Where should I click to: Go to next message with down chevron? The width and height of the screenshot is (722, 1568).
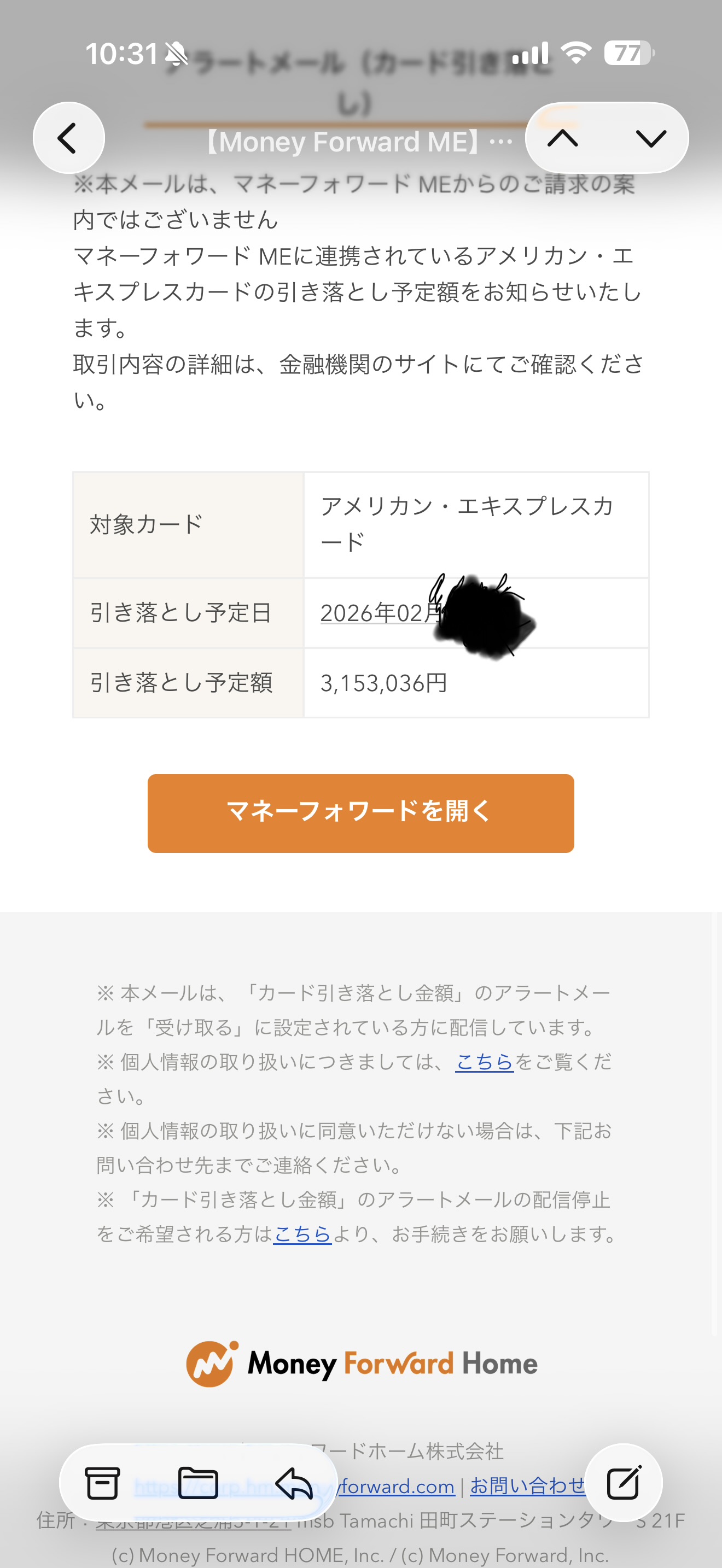coord(651,138)
